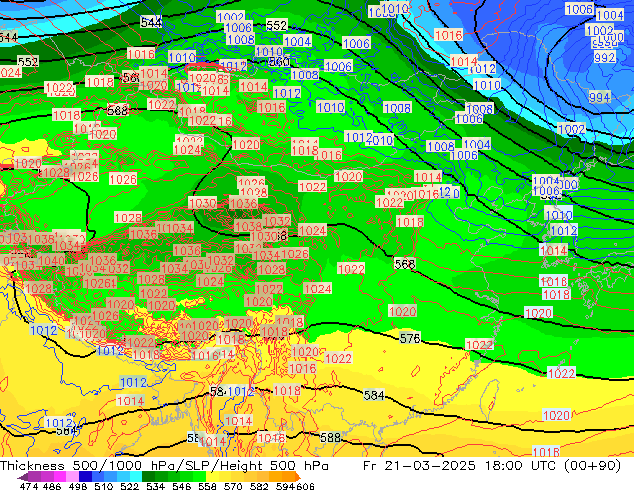The image size is (634, 490).
Task: Click legend value '546'
Action: [x=181, y=486]
